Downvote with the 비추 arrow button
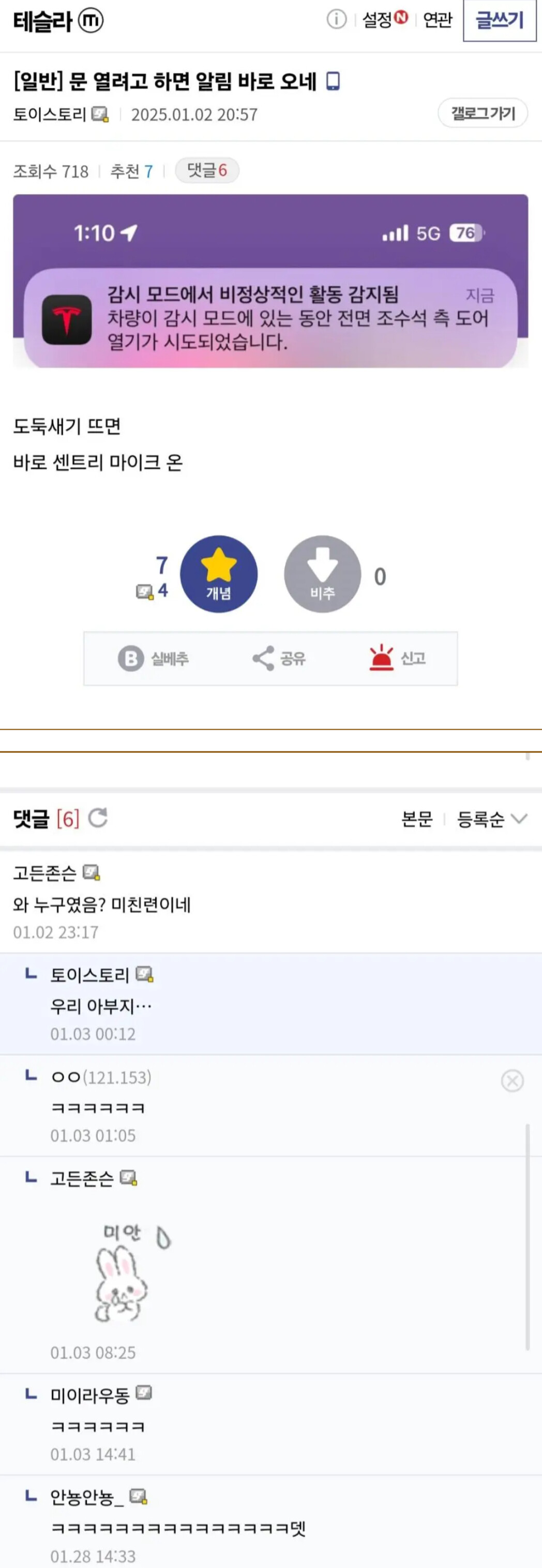Image resolution: width=542 pixels, height=1568 pixels. (322, 573)
